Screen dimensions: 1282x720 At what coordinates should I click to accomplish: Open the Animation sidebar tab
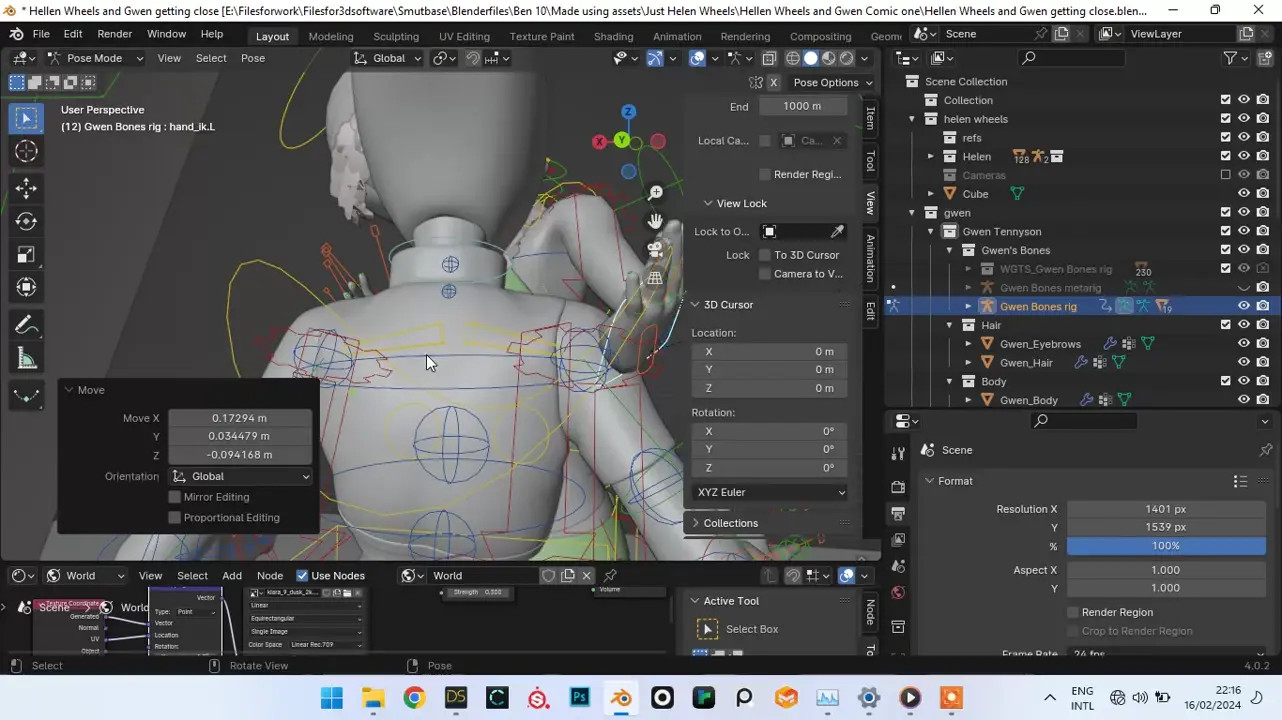tap(870, 258)
